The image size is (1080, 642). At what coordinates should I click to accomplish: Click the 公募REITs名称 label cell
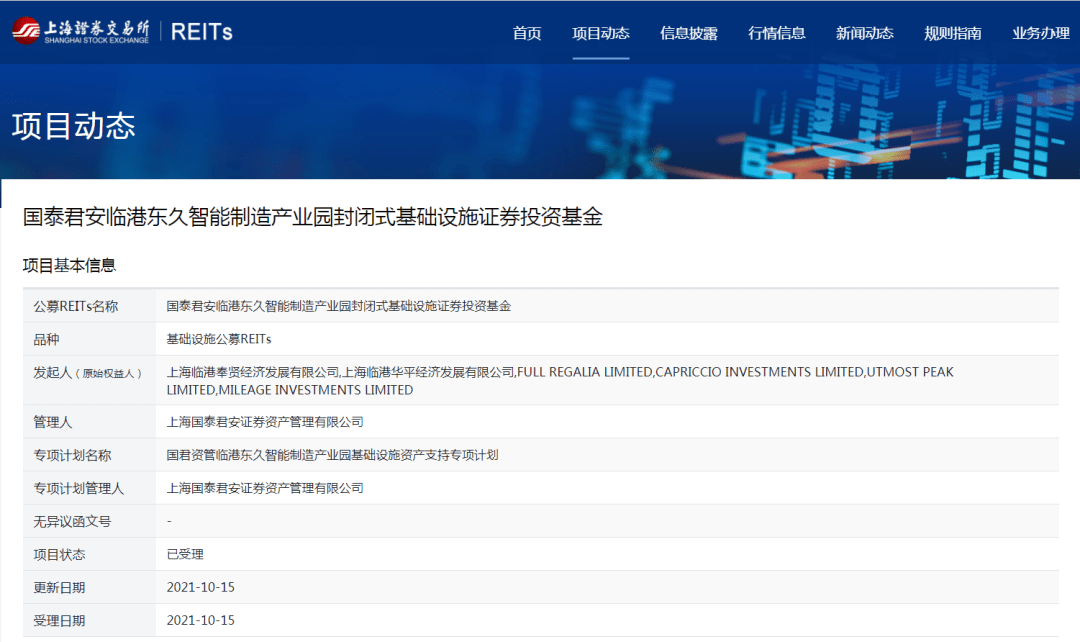point(90,306)
